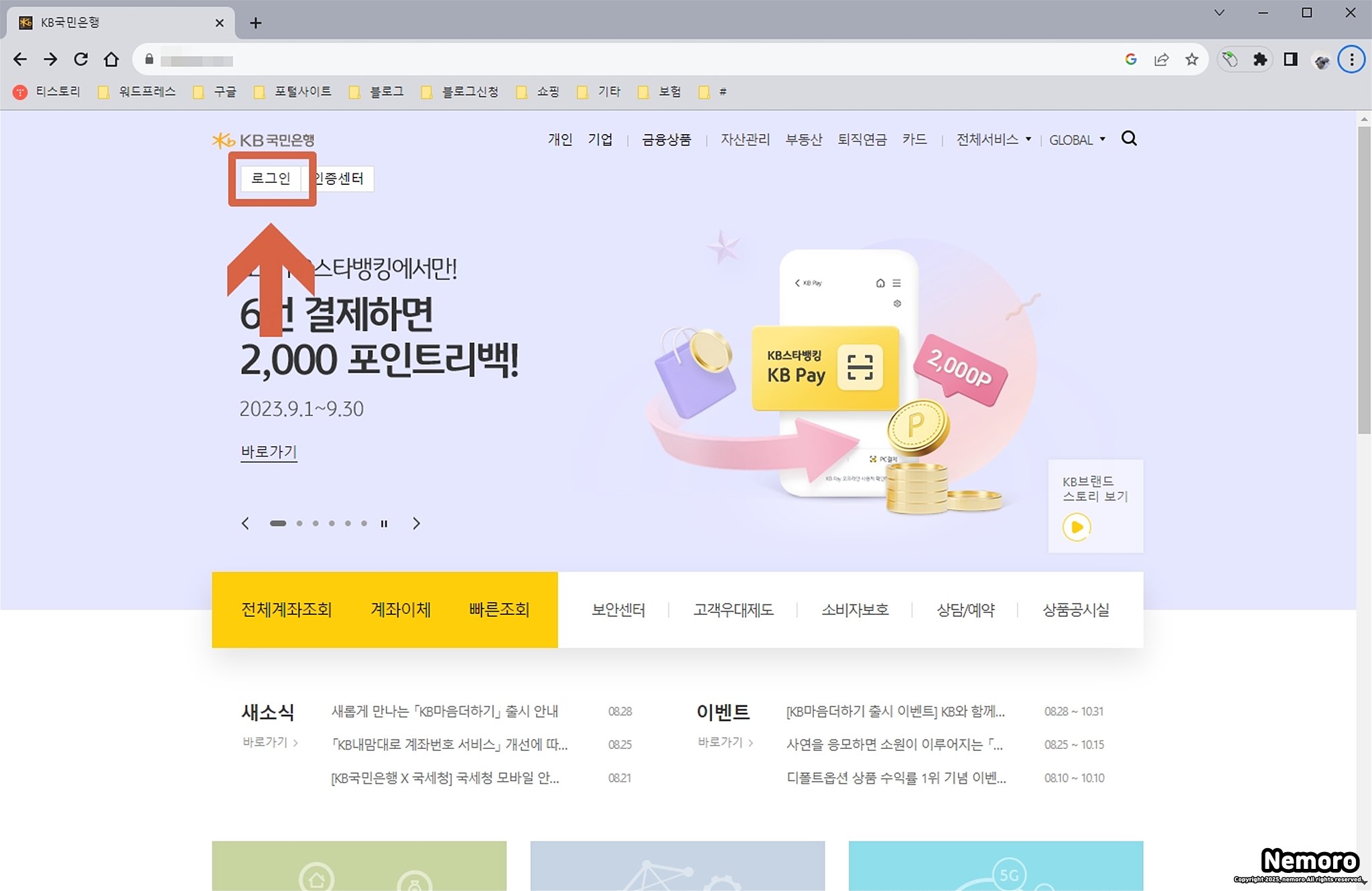Expand the 전체서비스 dropdown
The image size is (1372, 891).
tap(993, 139)
